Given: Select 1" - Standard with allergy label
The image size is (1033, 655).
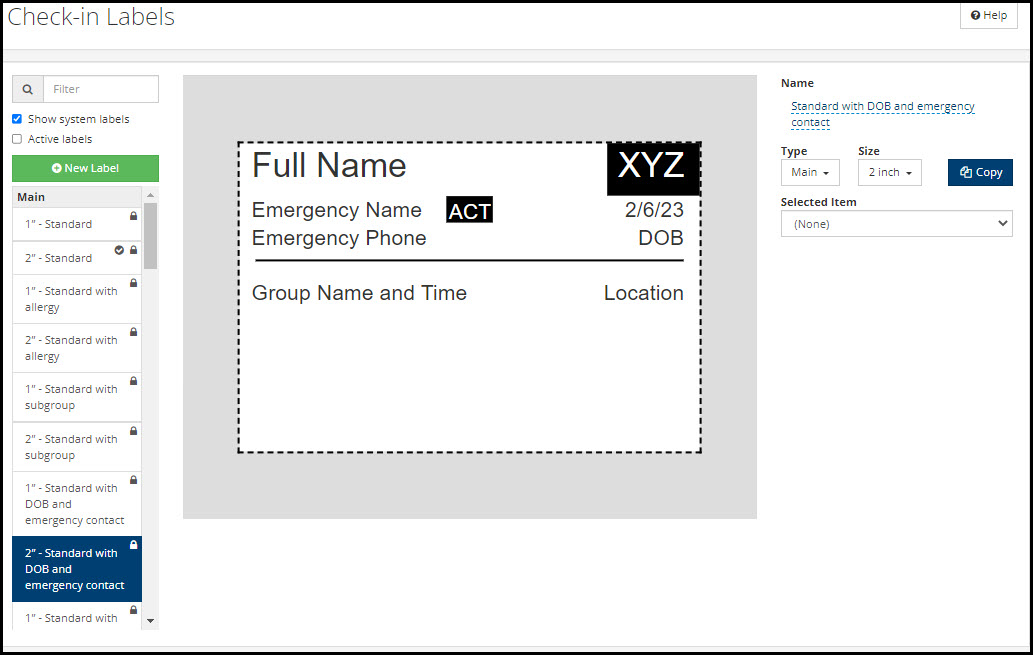Looking at the screenshot, I should pyautogui.click(x=77, y=299).
